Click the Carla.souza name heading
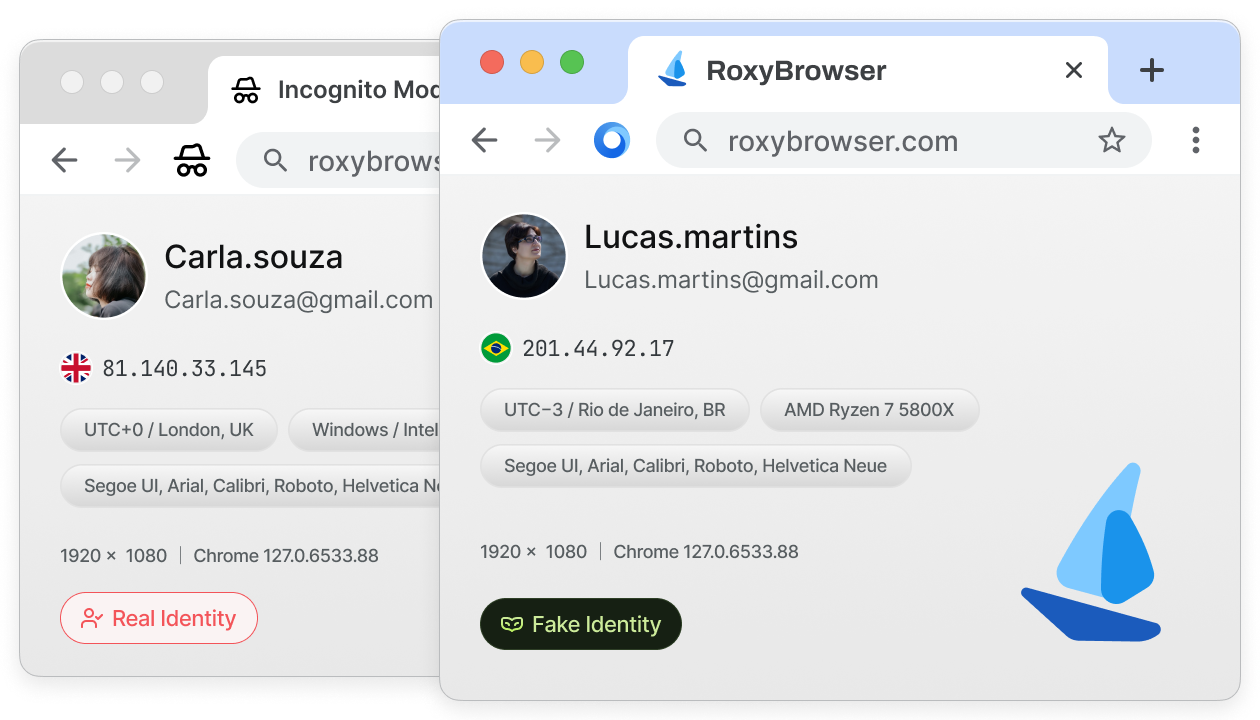The image size is (1260, 720). click(x=254, y=257)
